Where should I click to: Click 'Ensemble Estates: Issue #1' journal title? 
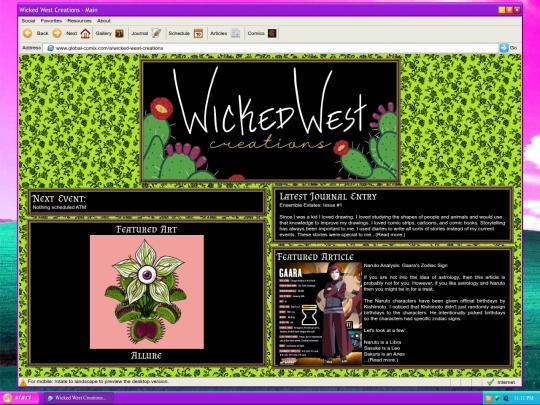[x=311, y=205]
